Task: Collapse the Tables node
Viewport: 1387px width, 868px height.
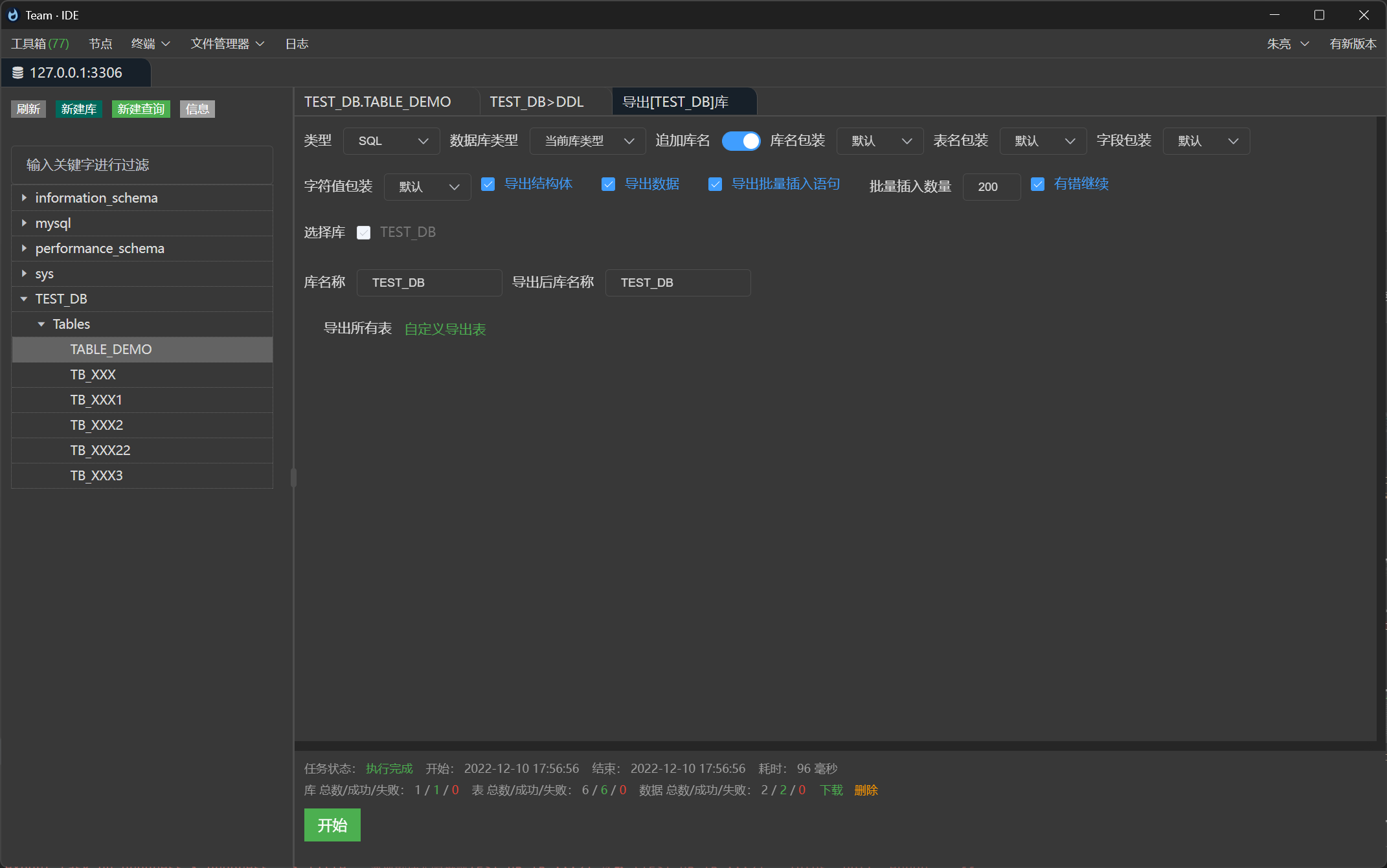Action: 41,324
